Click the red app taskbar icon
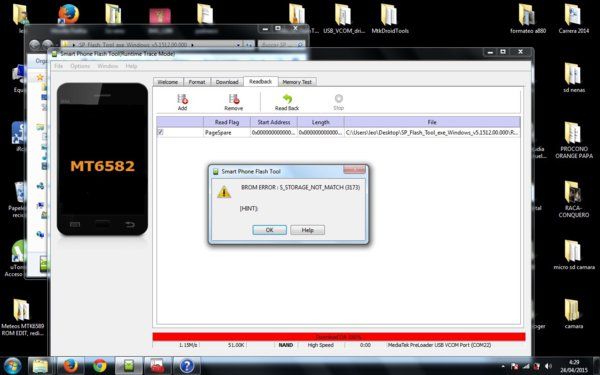This screenshot has width=600, height=375. (x=157, y=366)
